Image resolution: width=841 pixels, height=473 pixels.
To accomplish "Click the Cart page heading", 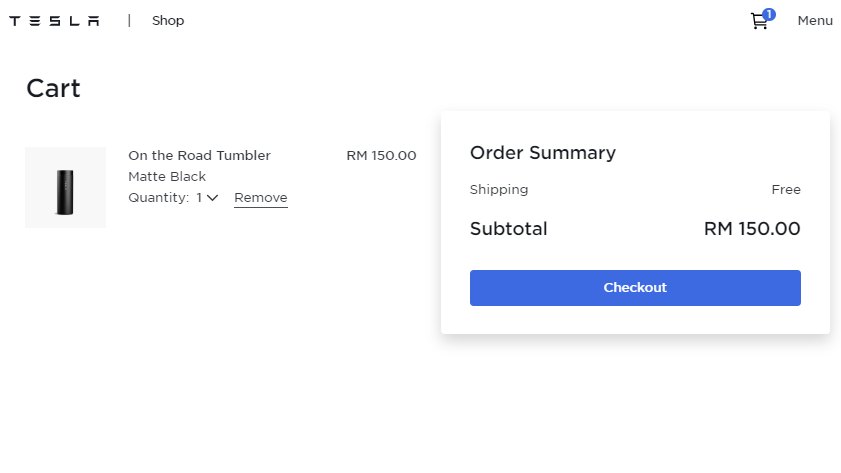I will tap(53, 88).
